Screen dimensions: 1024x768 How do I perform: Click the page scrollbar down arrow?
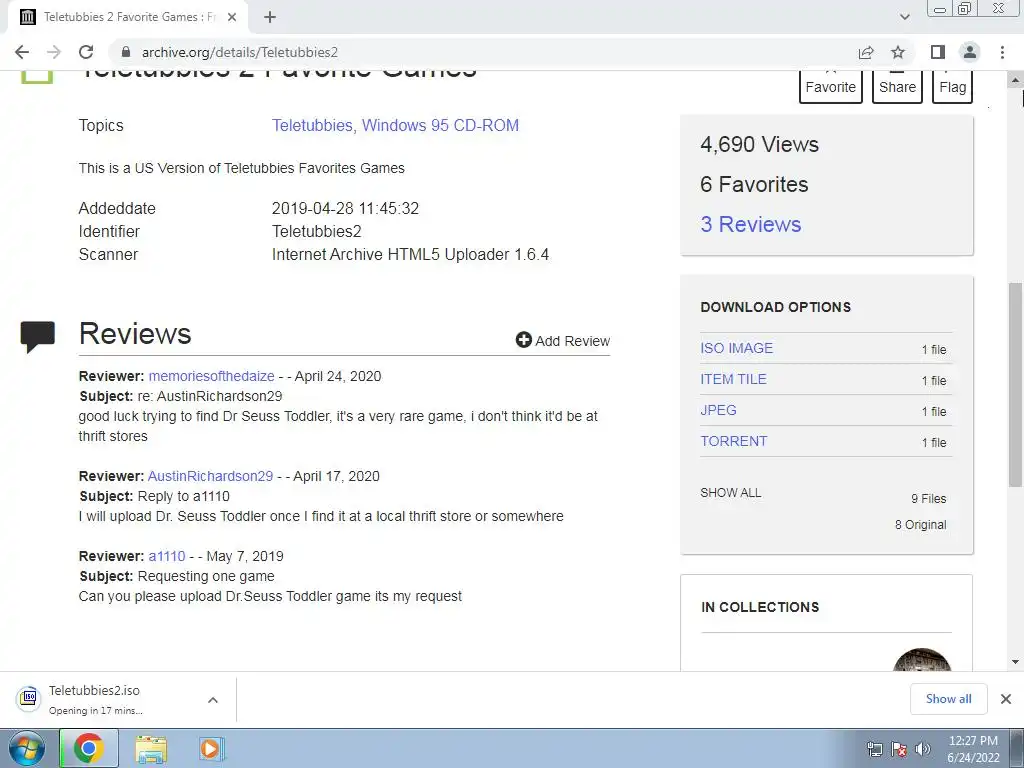click(1015, 662)
